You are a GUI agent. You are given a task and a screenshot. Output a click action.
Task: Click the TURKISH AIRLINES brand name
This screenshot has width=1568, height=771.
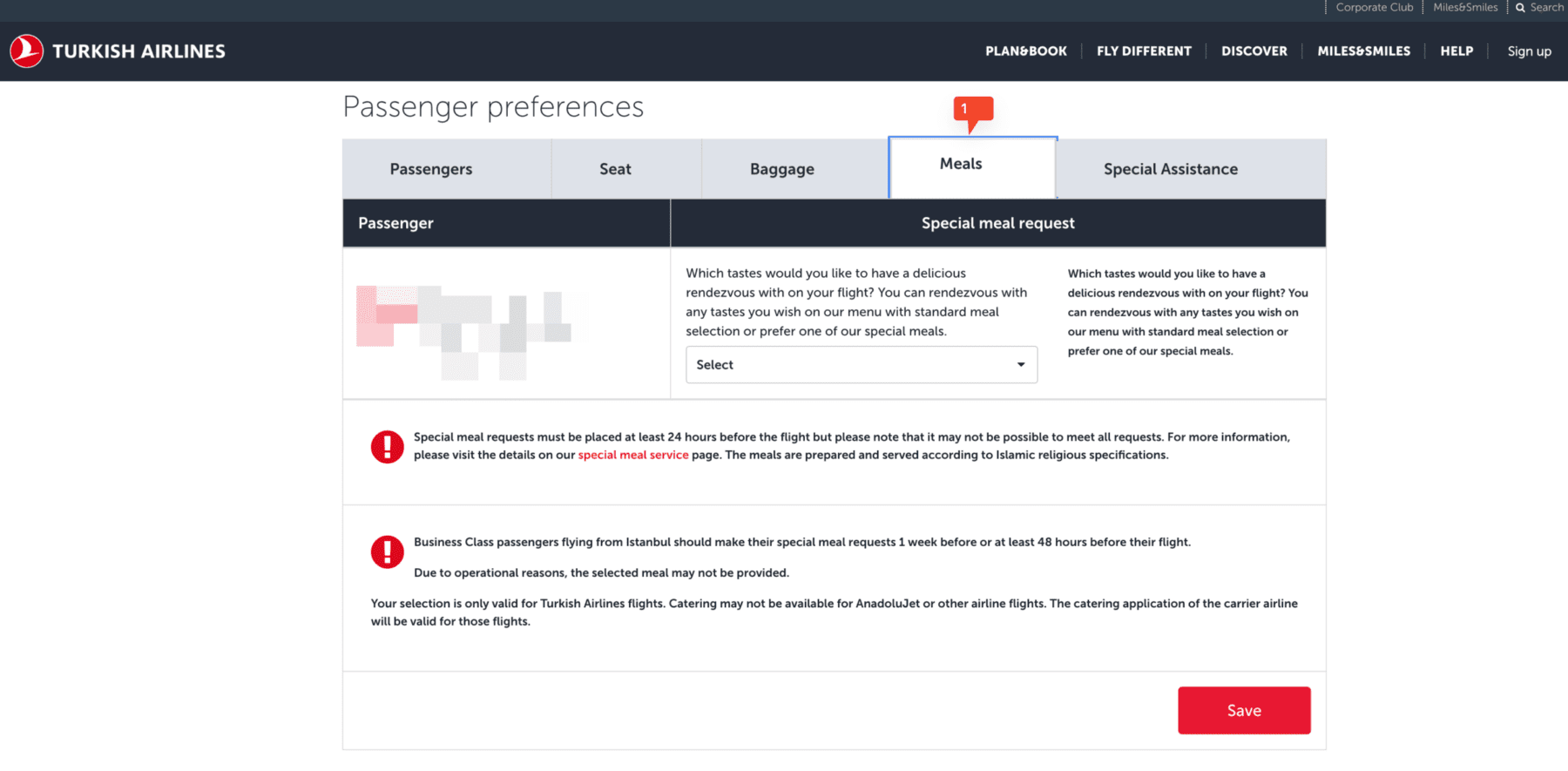pyautogui.click(x=139, y=51)
